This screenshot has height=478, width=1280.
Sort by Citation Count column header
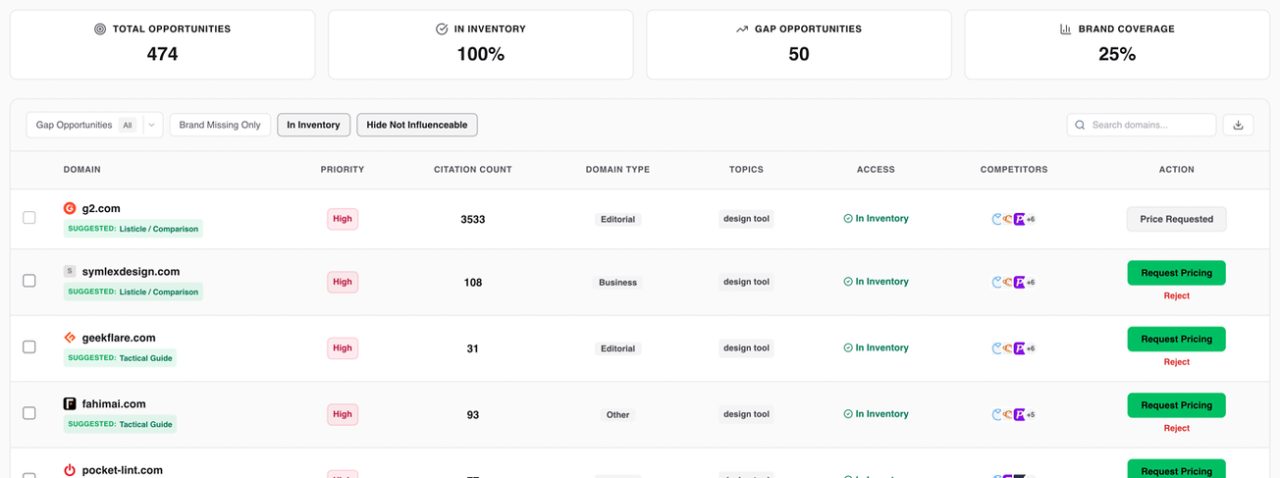[x=473, y=169]
